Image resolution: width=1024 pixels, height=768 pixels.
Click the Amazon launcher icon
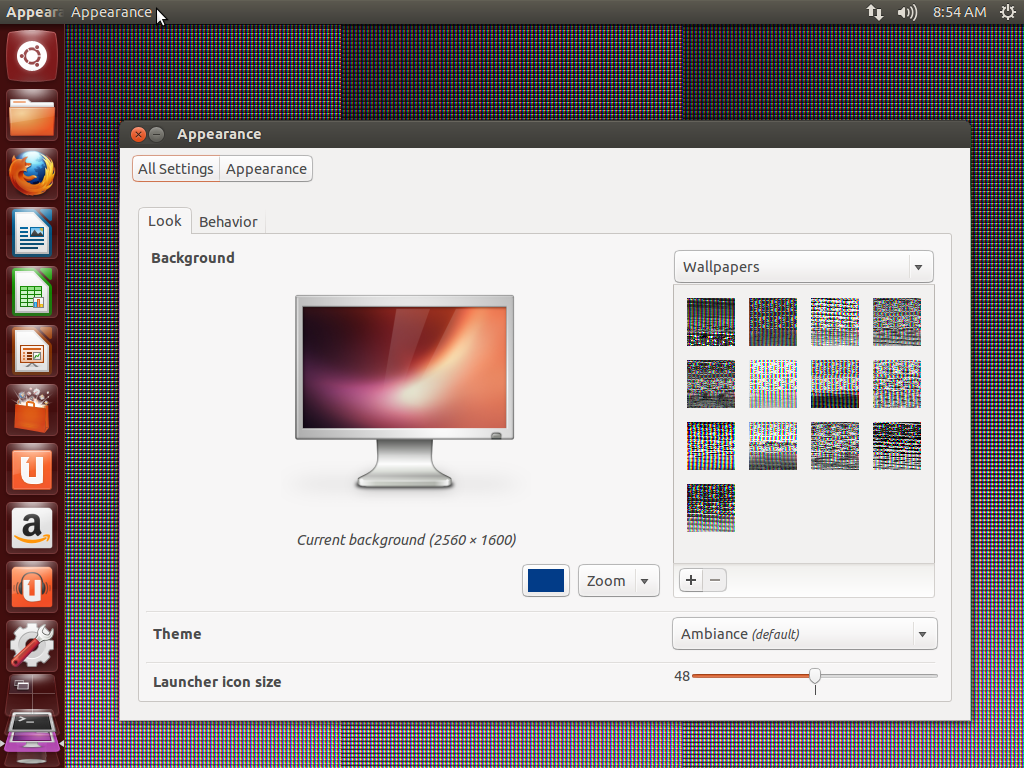[32, 527]
